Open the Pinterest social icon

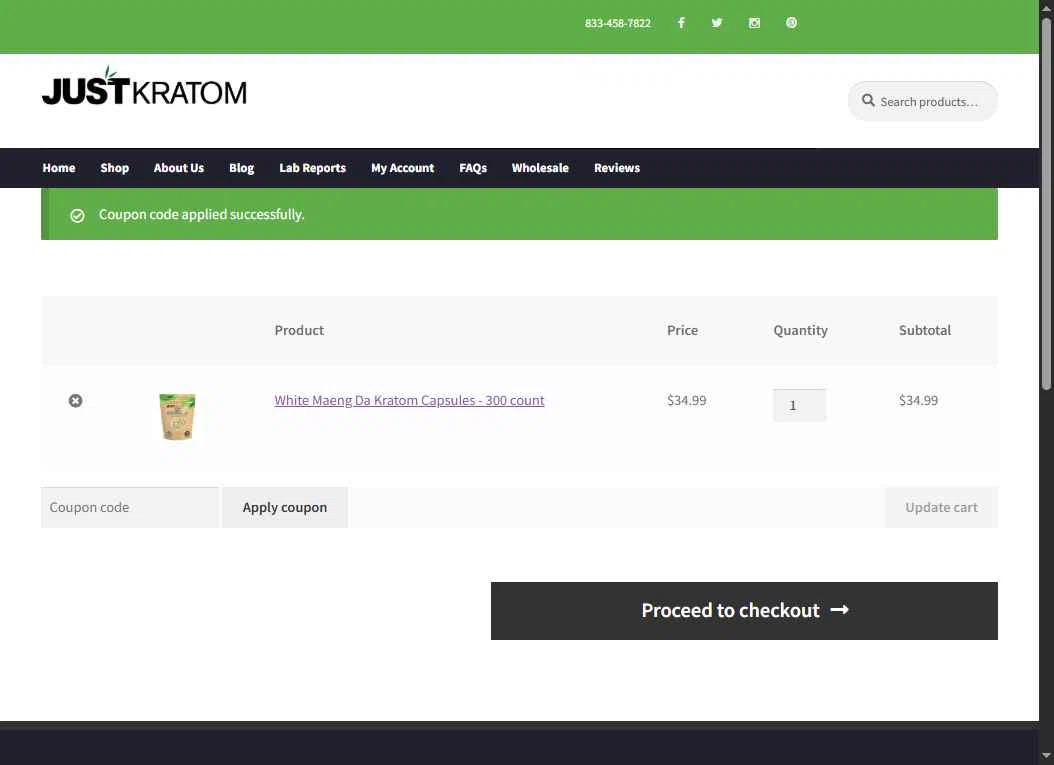point(791,23)
